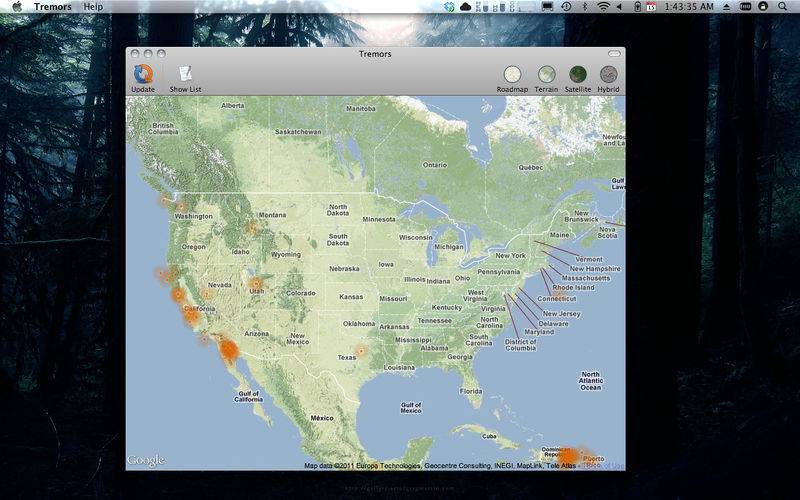
Task: Click the Ontario label on the map
Action: 435,165
